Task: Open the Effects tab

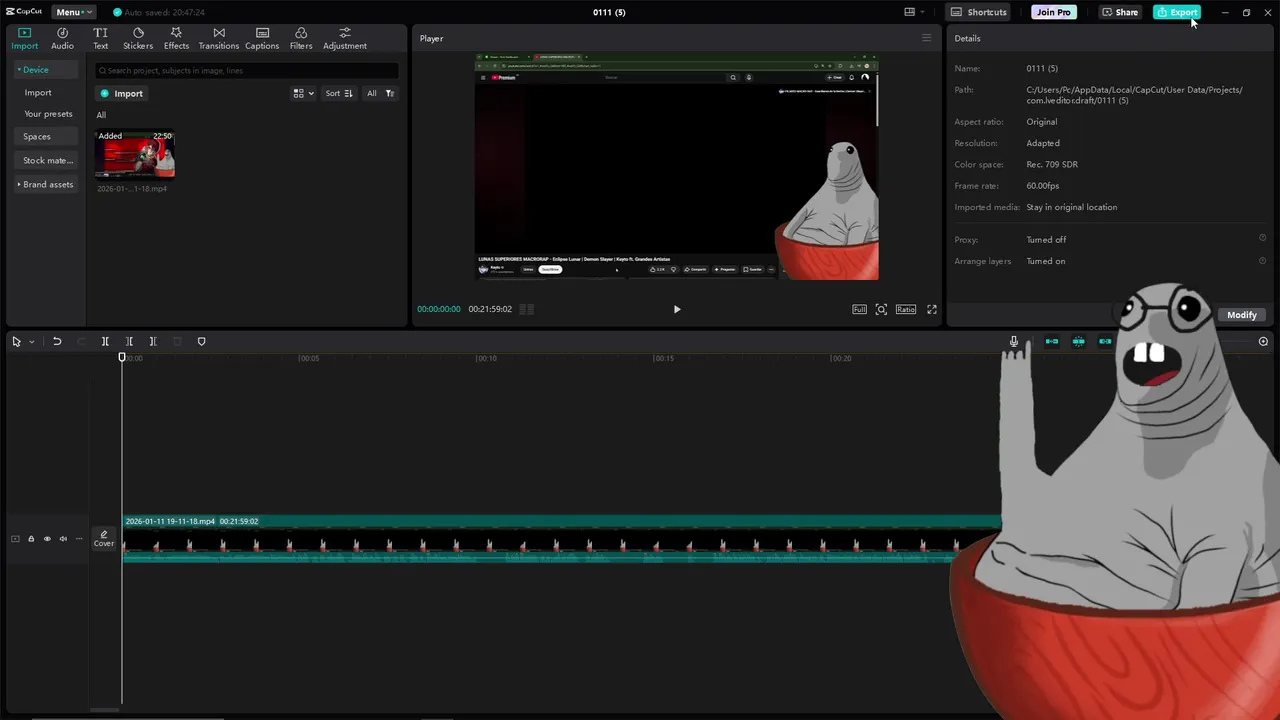Action: tap(176, 38)
